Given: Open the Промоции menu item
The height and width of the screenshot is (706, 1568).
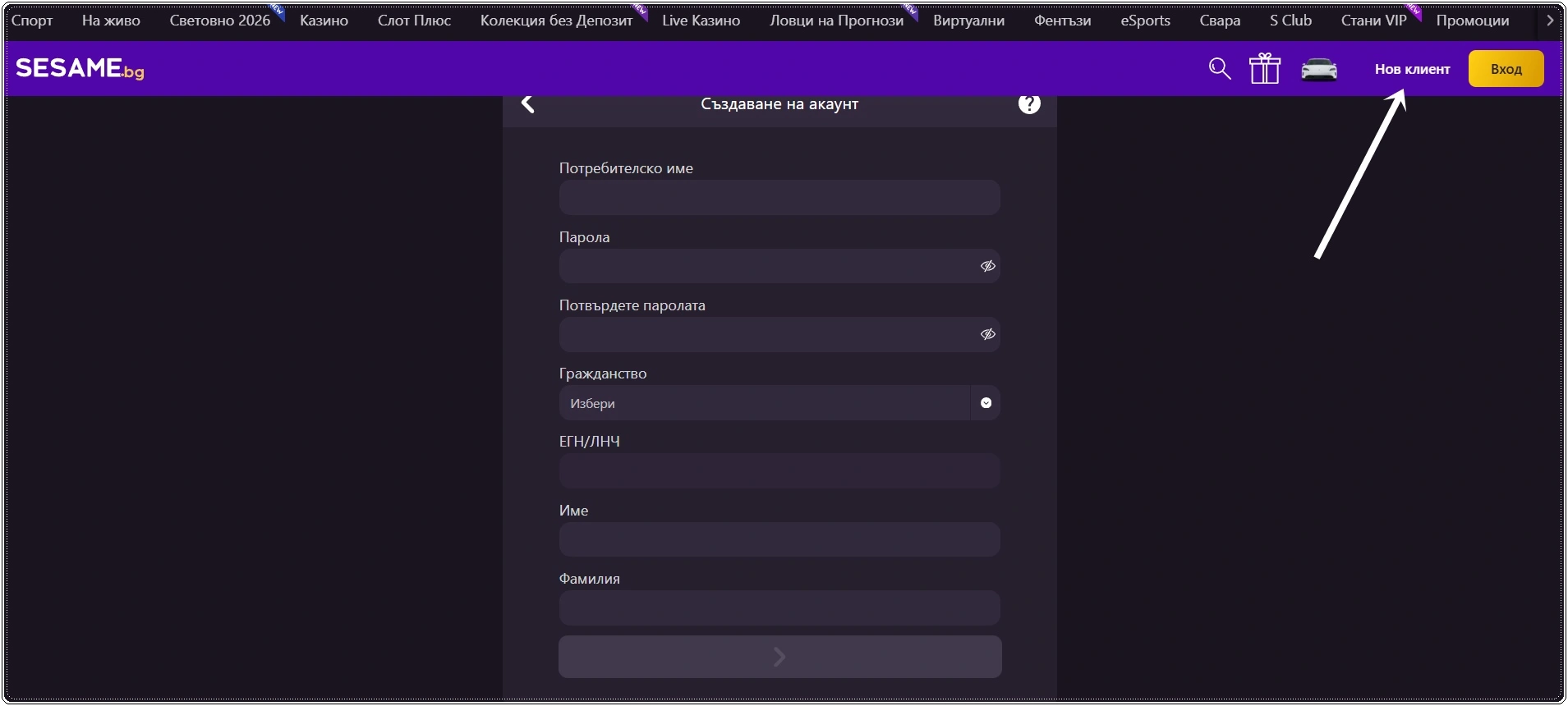Looking at the screenshot, I should [x=1473, y=21].
